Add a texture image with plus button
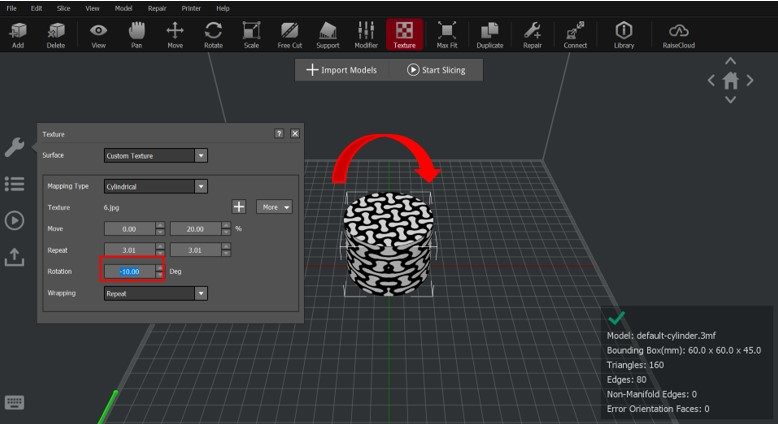Viewport: 778px width, 424px height. (239, 207)
